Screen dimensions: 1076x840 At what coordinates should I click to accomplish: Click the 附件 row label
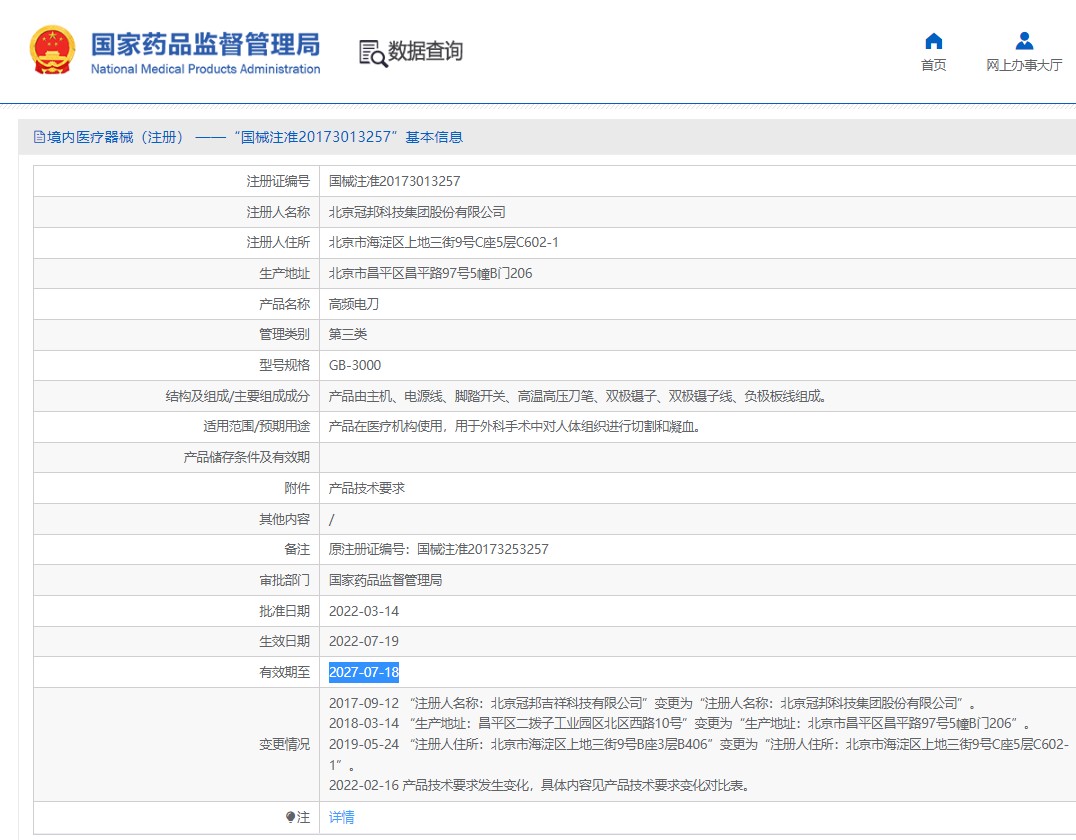pyautogui.click(x=297, y=488)
